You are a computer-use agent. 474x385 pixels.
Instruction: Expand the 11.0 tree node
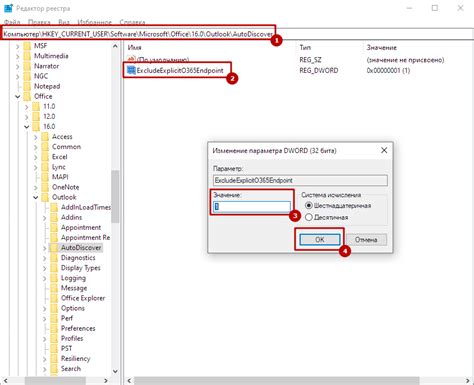click(27, 107)
